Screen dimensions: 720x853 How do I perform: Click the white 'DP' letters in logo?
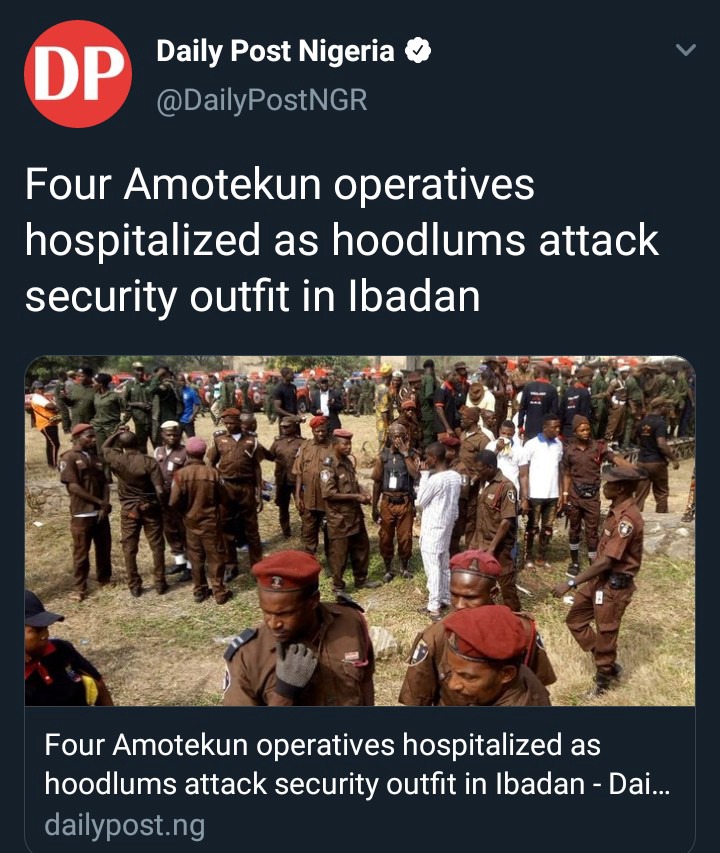[79, 73]
